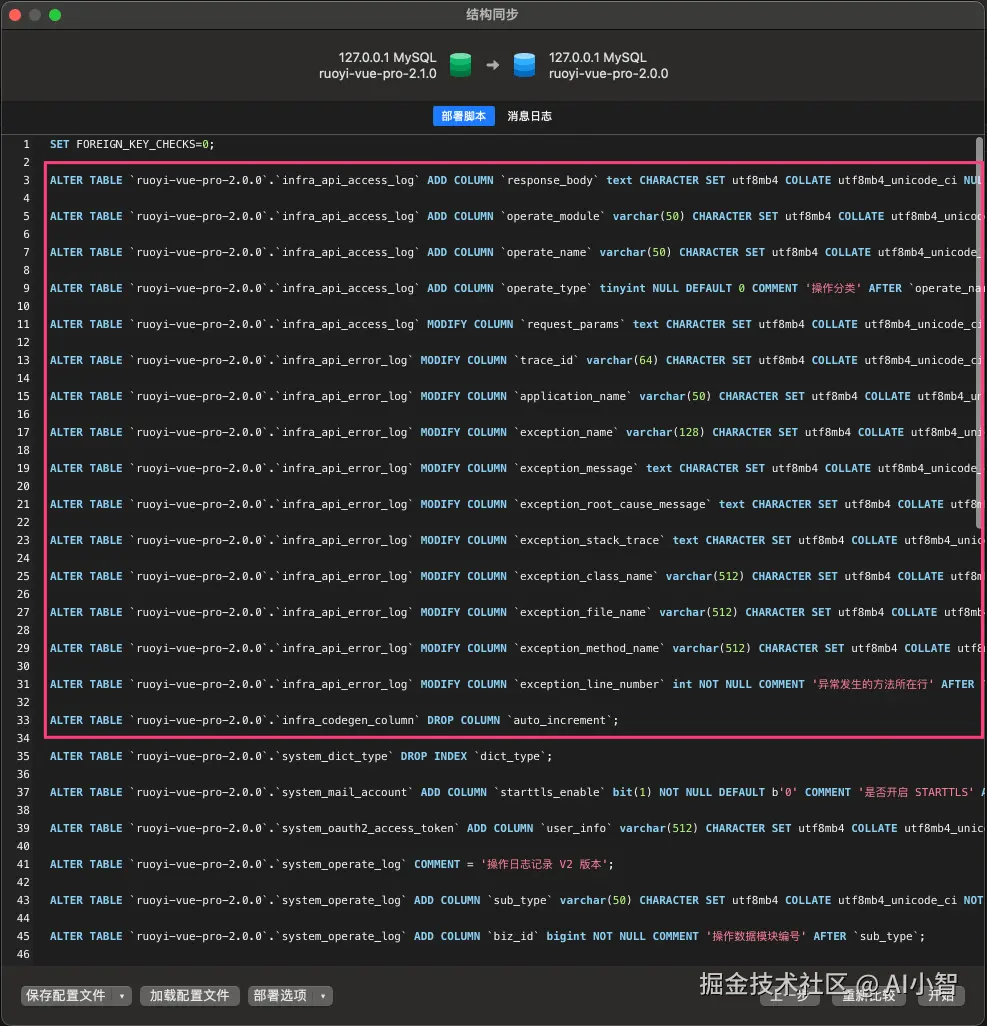Click the line modifying exception_class_name
This screenshot has width=987, height=1026.
(x=515, y=576)
